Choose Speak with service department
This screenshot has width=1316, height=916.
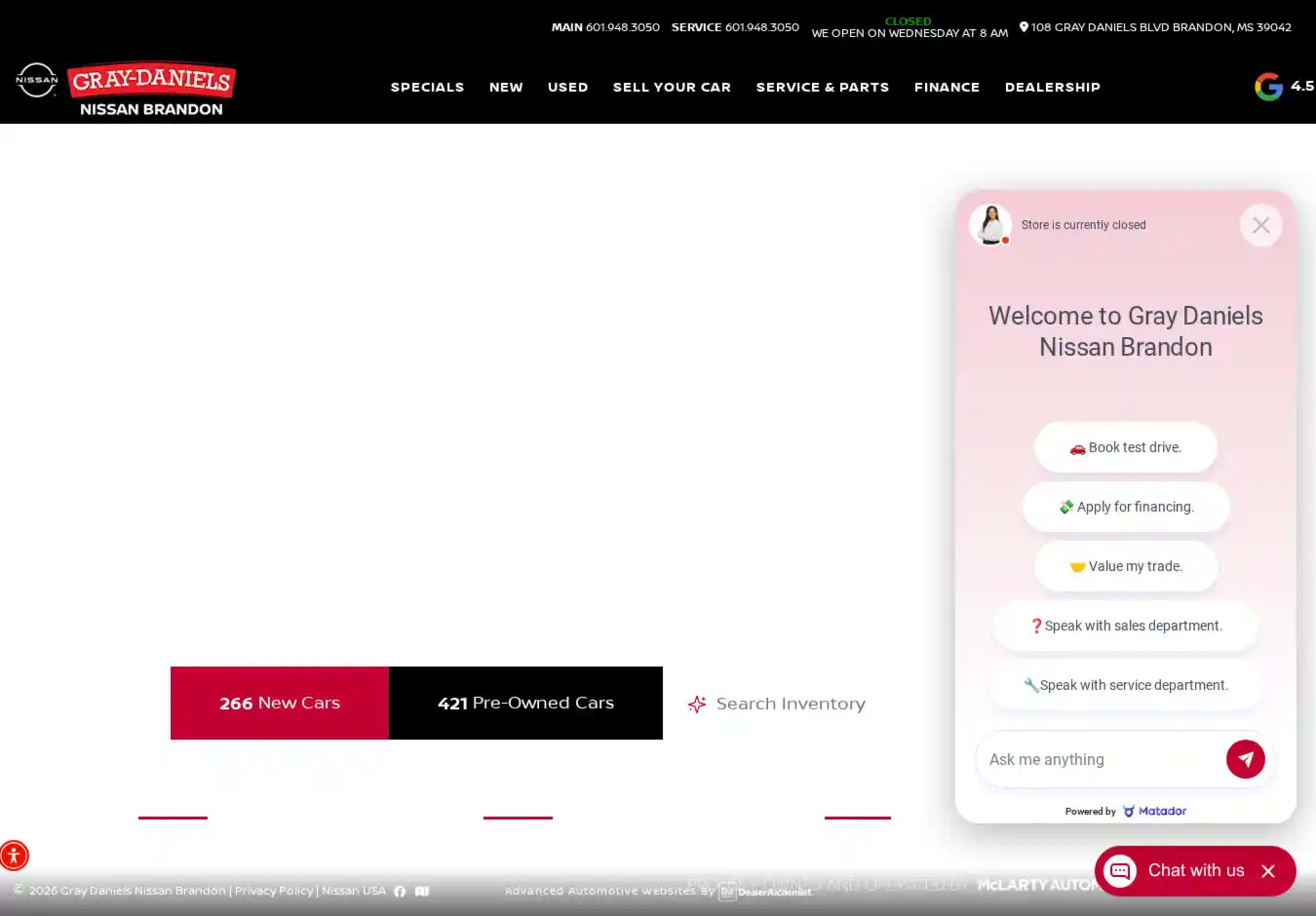tap(1126, 685)
